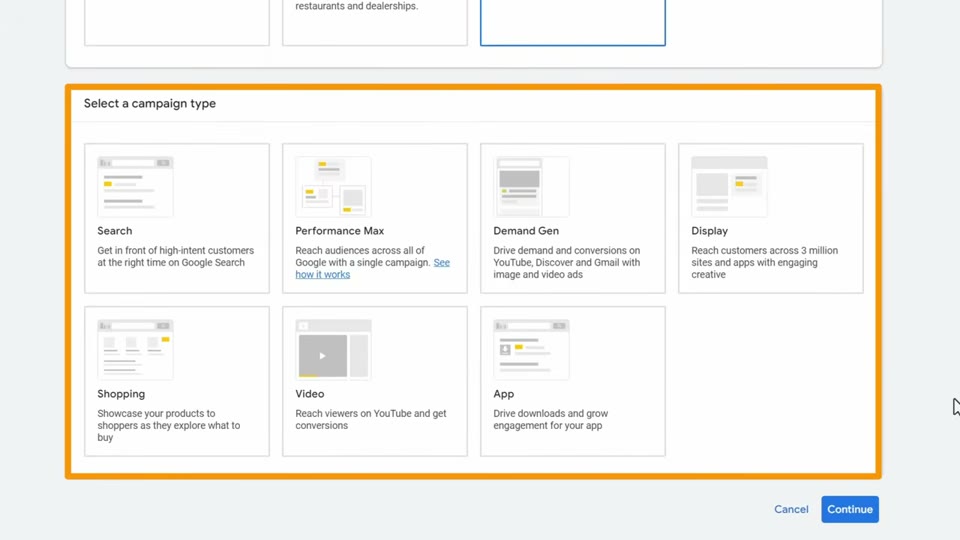Pick the App title text
Screen dimensions: 960x540
[504, 394]
